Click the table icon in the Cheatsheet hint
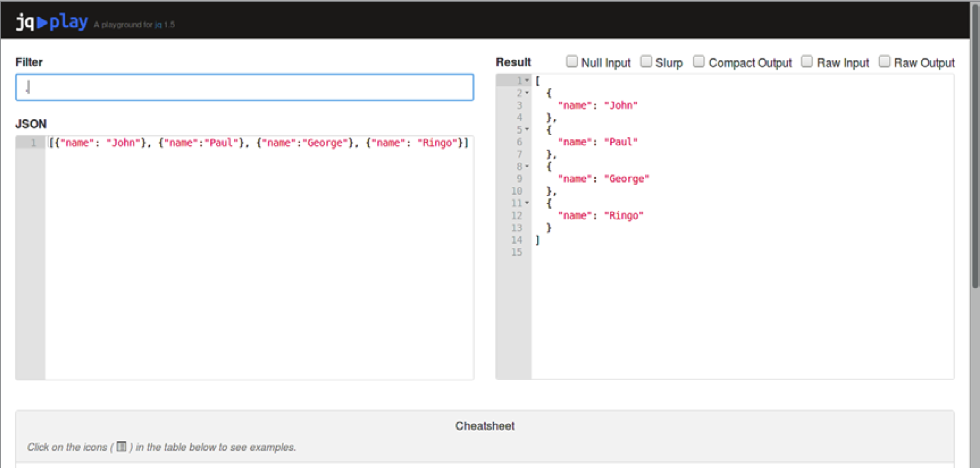This screenshot has width=980, height=468. point(122,447)
